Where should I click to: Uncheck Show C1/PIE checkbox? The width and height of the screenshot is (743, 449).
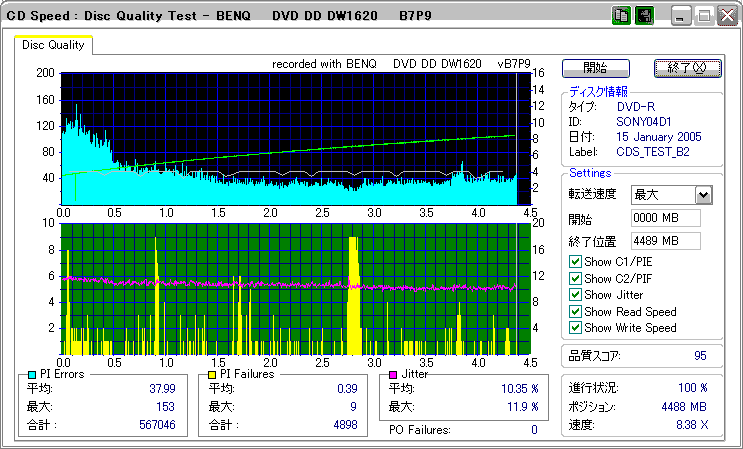[575, 261]
